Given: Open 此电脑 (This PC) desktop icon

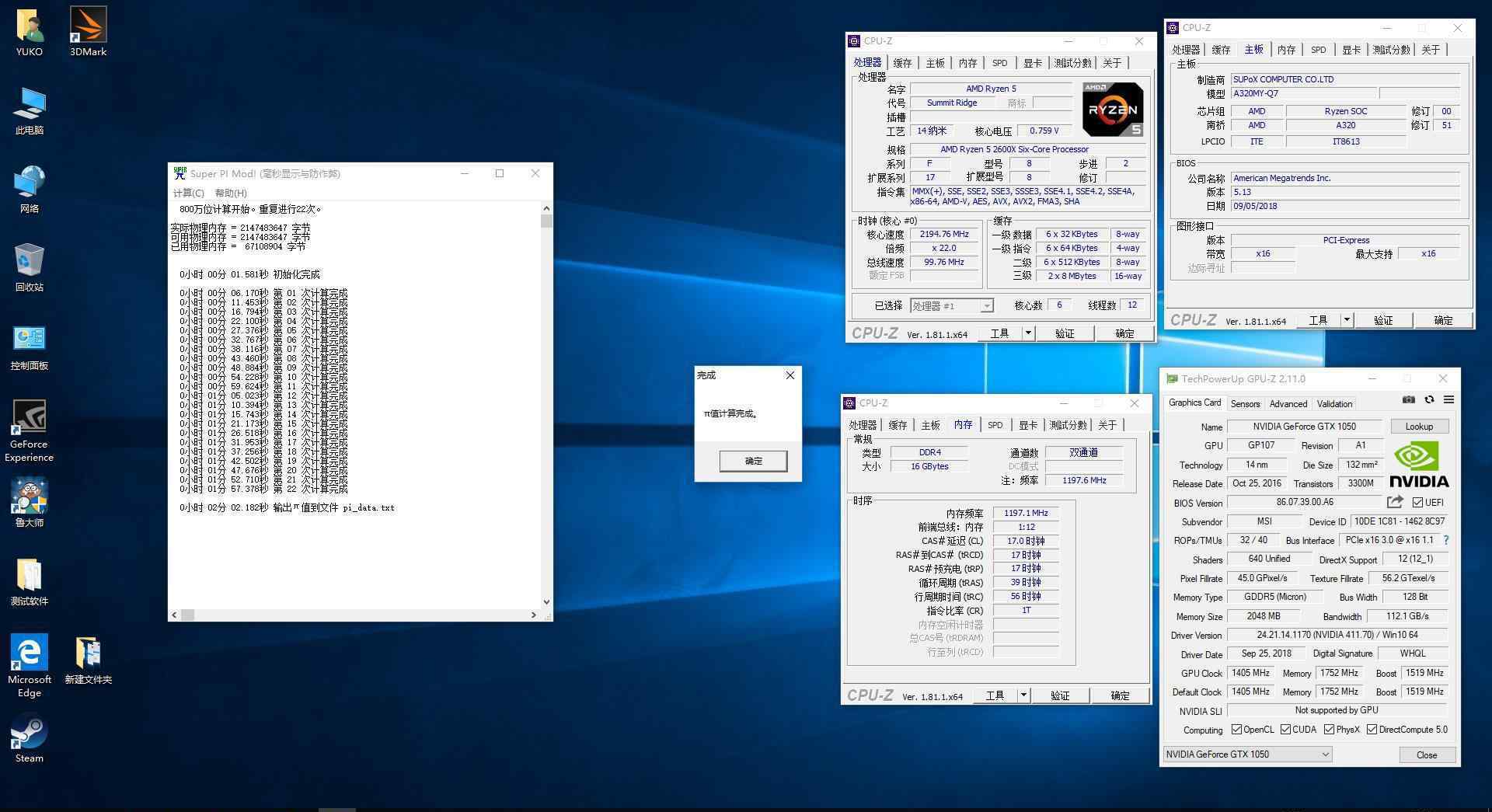Looking at the screenshot, I should point(30,111).
